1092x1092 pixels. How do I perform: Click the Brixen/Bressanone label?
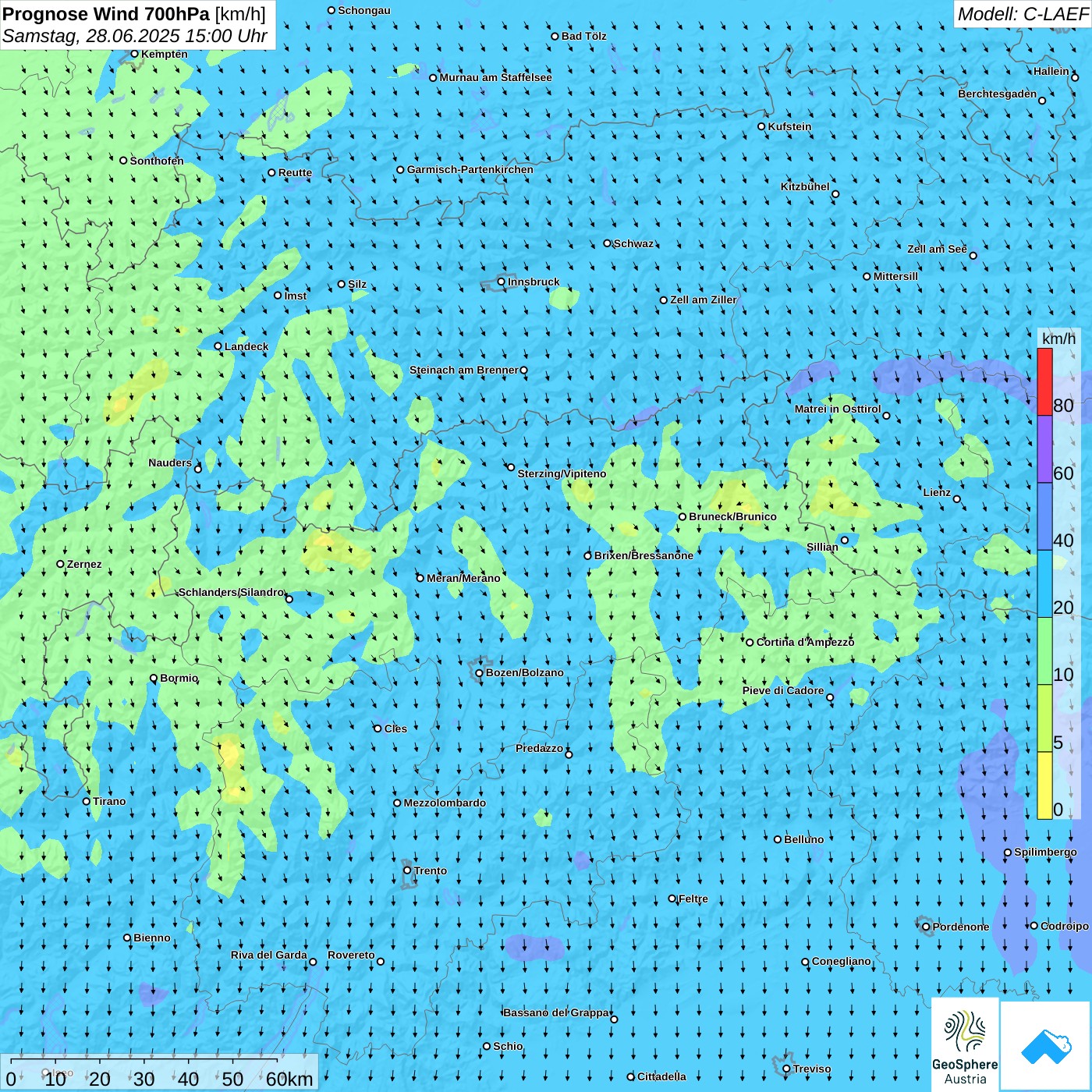pyautogui.click(x=643, y=555)
